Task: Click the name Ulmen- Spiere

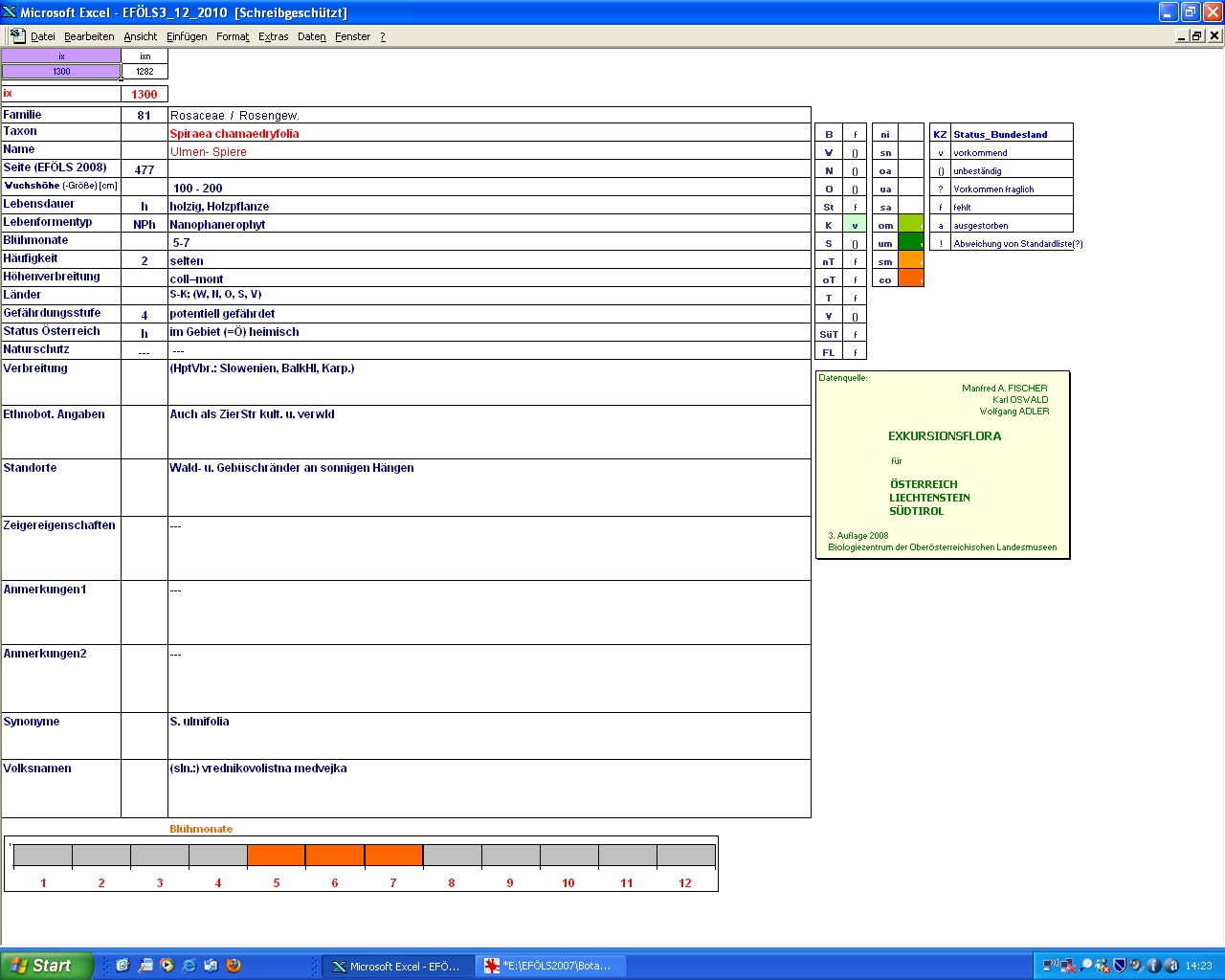Action: pyautogui.click(x=209, y=151)
